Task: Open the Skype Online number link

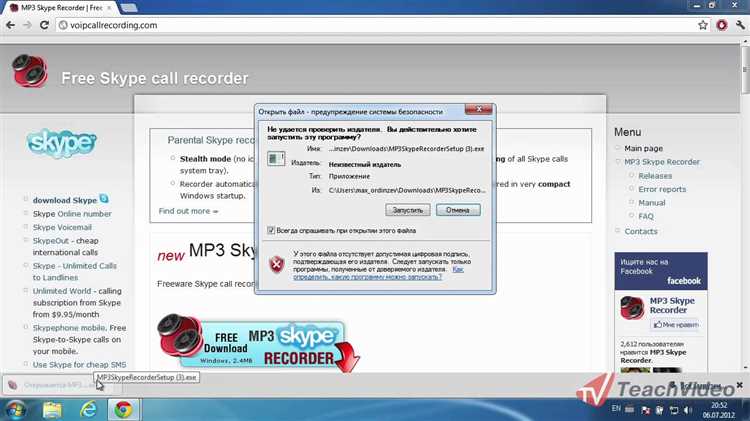Action: [x=72, y=214]
